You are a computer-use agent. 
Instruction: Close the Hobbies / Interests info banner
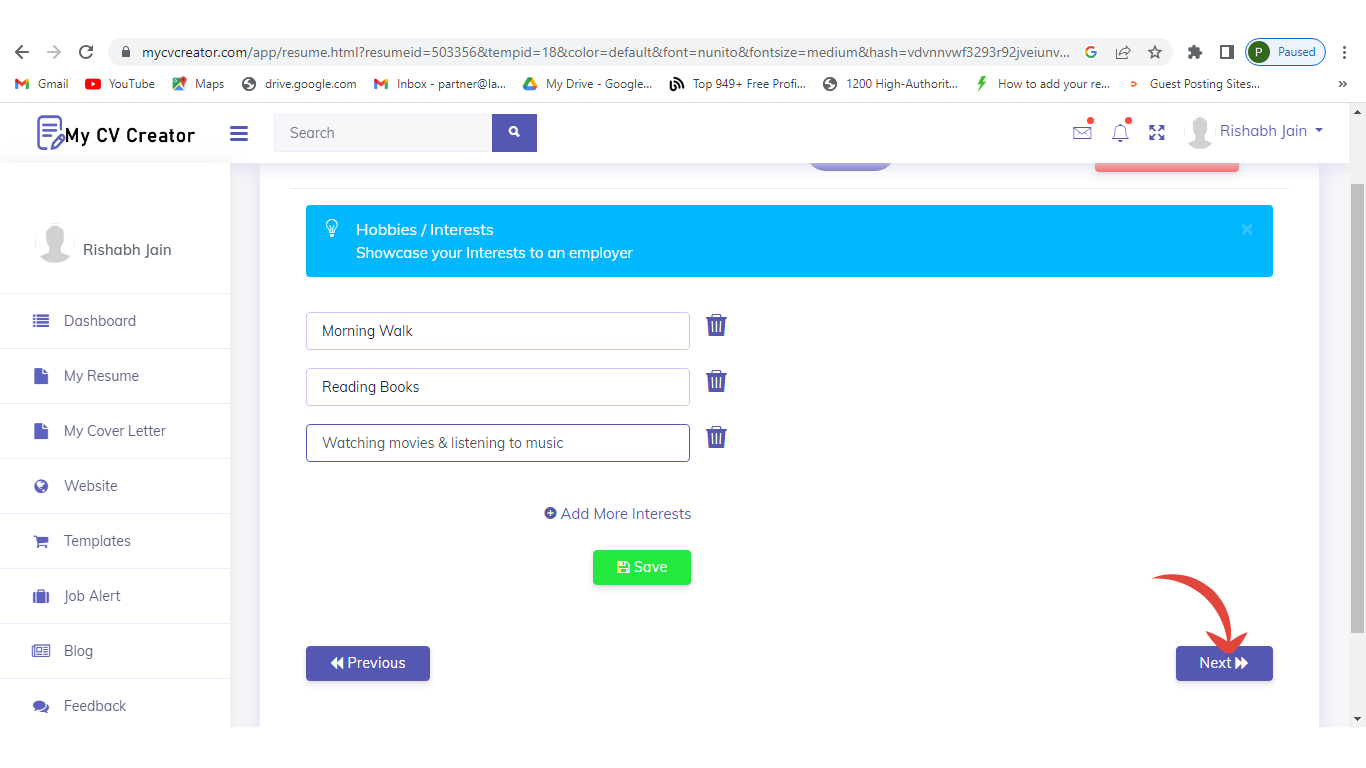coord(1247,229)
